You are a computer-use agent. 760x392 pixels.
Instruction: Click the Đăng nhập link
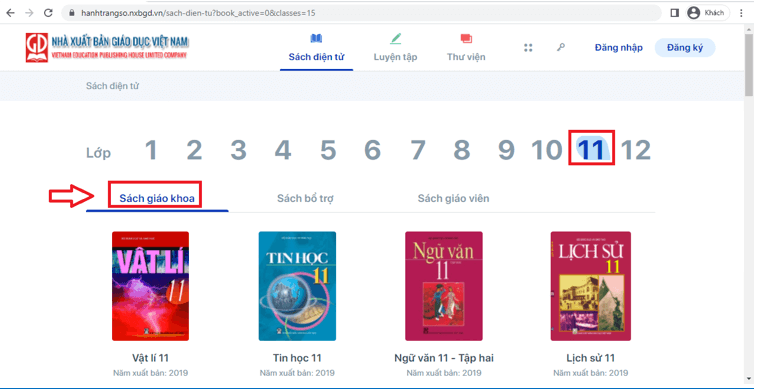[618, 47]
